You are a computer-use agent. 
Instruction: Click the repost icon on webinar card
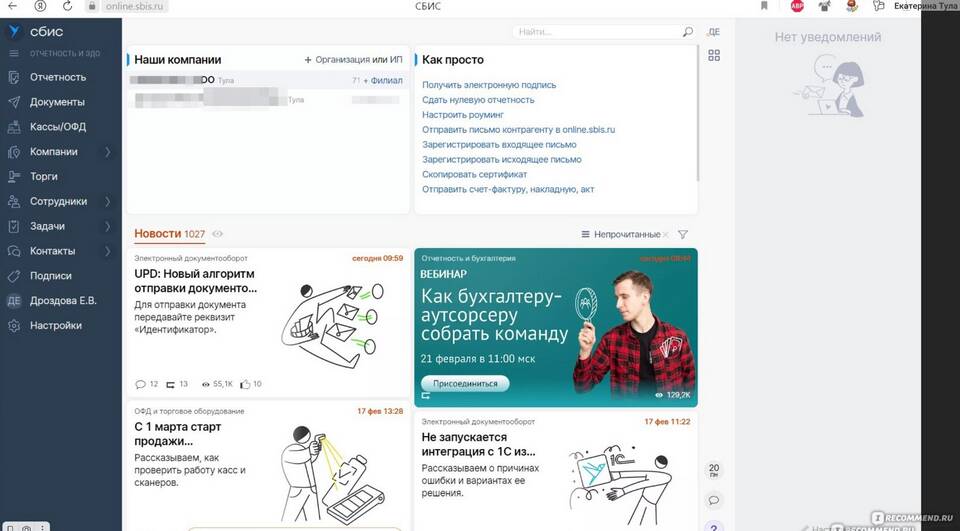pyautogui.click(x=426, y=396)
